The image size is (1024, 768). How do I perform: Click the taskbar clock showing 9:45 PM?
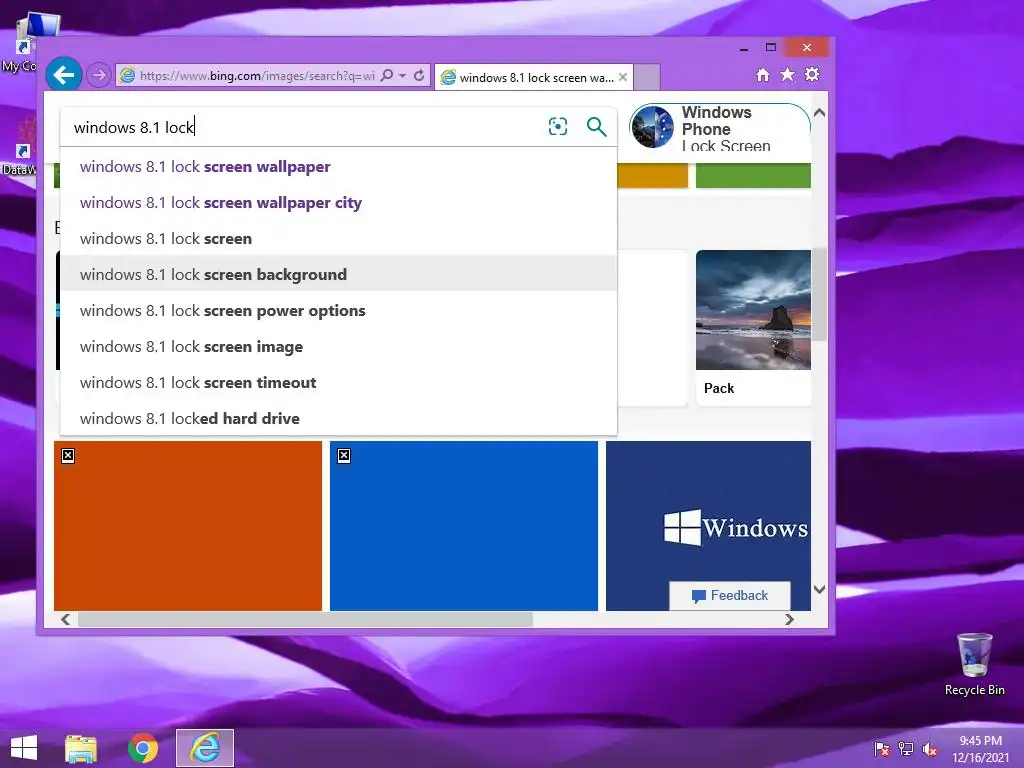980,749
